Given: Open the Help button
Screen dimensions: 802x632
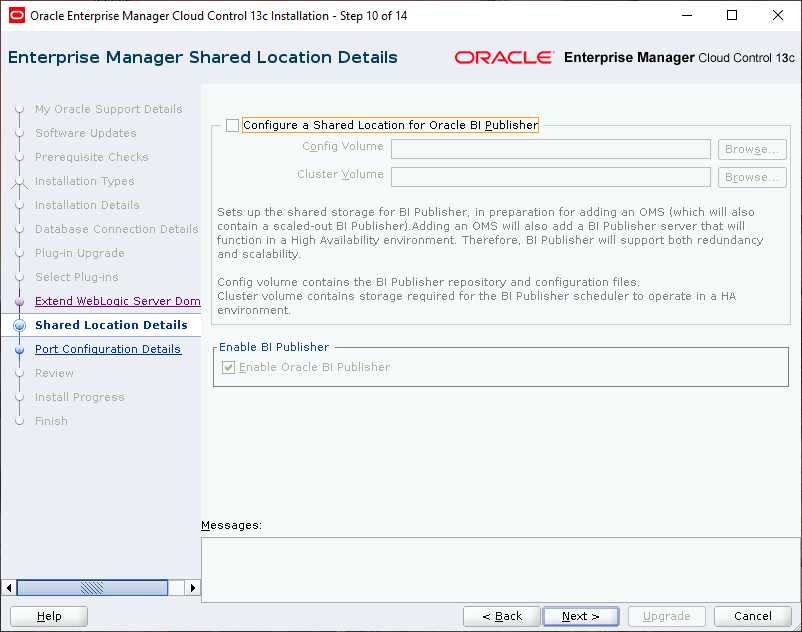Looking at the screenshot, I should click(x=49, y=616).
